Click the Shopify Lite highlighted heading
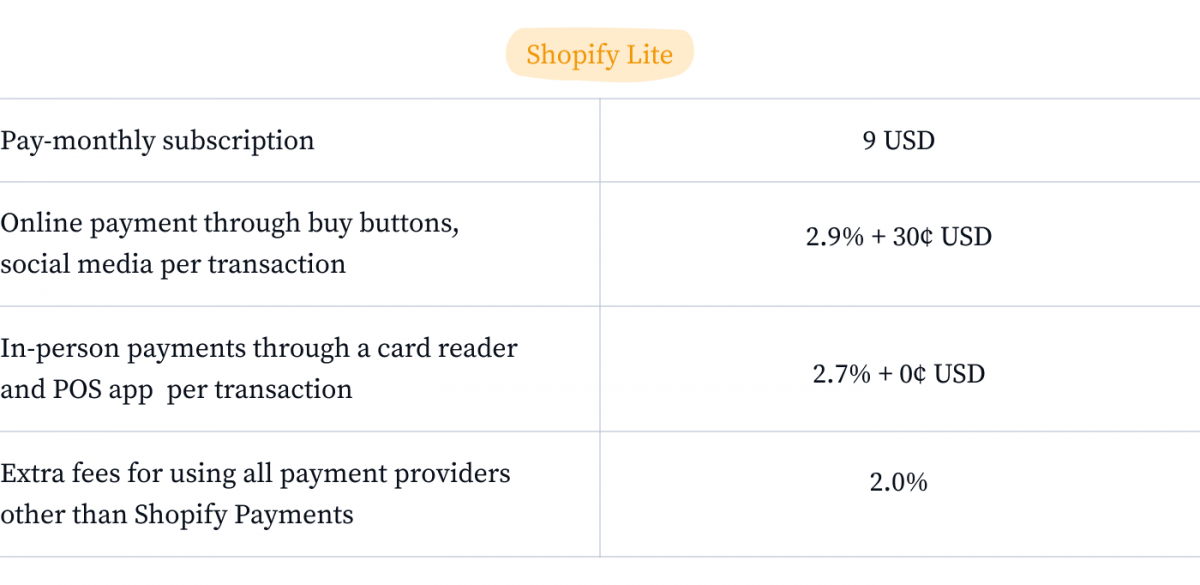The width and height of the screenshot is (1200, 585). coord(599,54)
